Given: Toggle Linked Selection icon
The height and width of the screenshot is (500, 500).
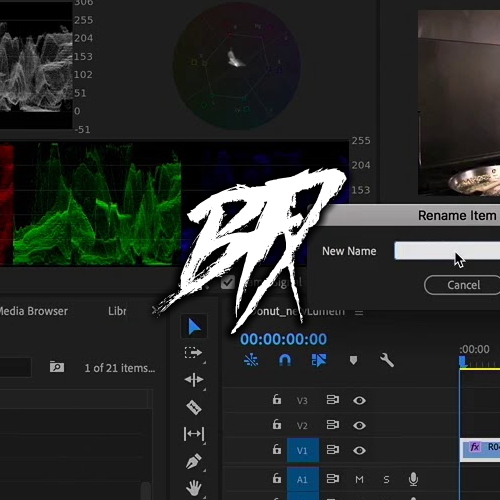Looking at the screenshot, I should [x=319, y=360].
